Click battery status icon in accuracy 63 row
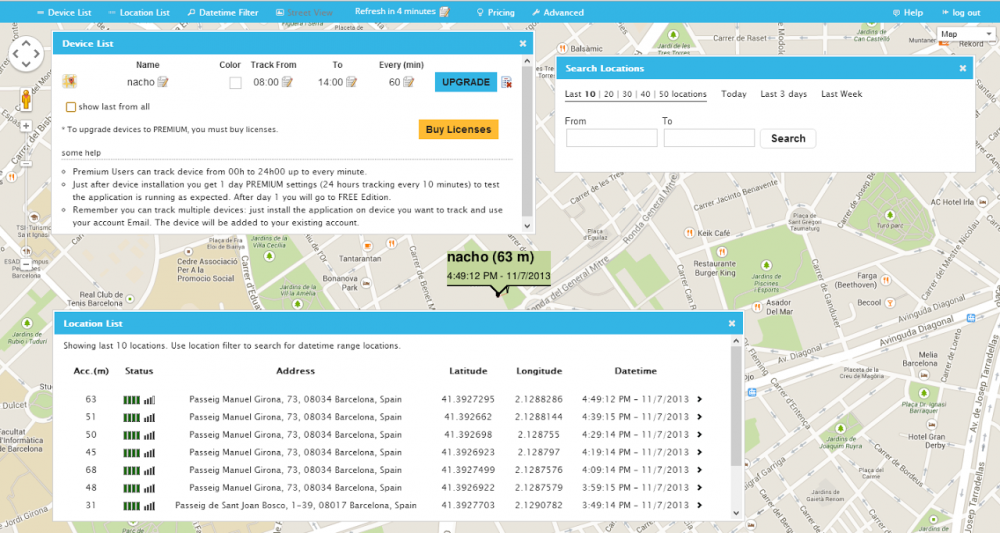Screen dimensions: 1000x533 (131, 400)
